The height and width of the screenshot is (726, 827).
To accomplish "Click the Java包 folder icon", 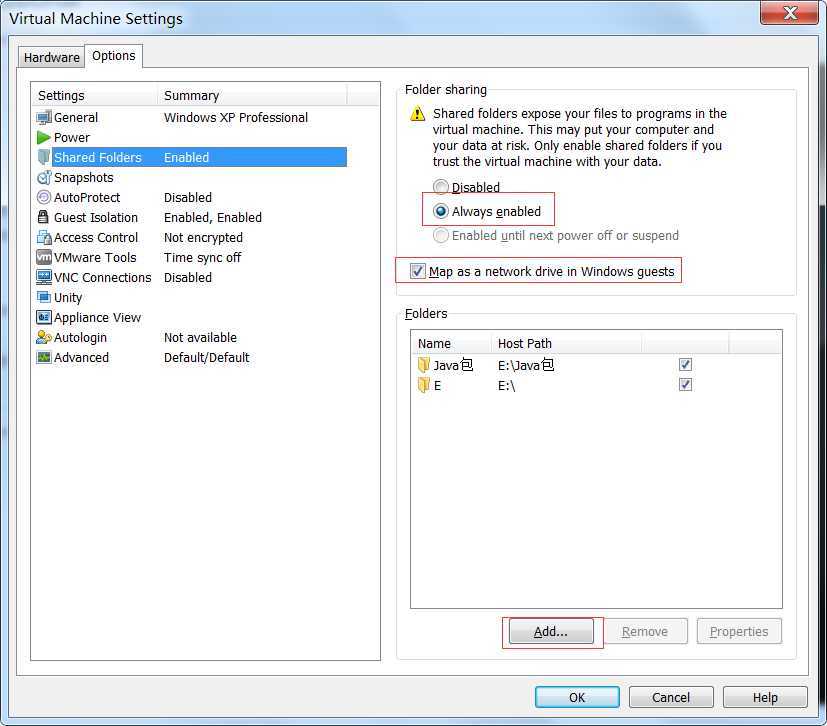I will 424,365.
